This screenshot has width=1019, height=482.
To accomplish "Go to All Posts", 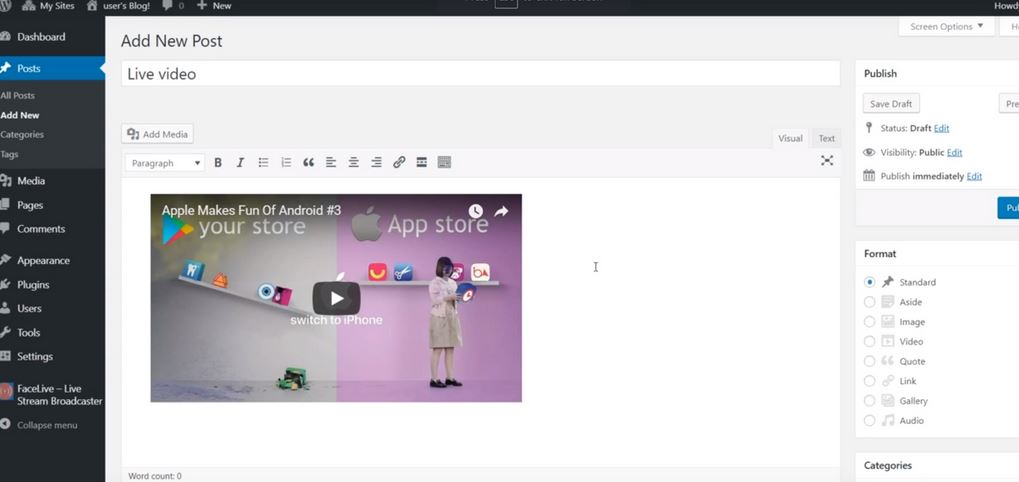I will click(18, 95).
